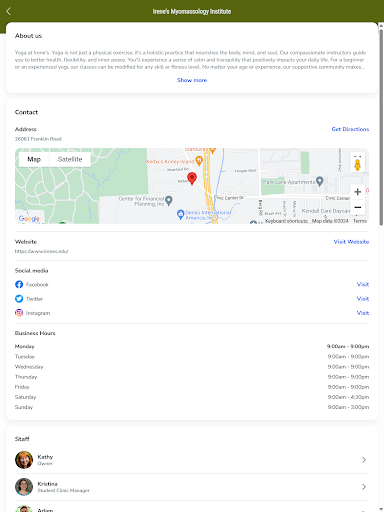Viewport: 384px width, 512px height.
Task: Click Center for Financial Planning marker
Action: click(x=169, y=200)
